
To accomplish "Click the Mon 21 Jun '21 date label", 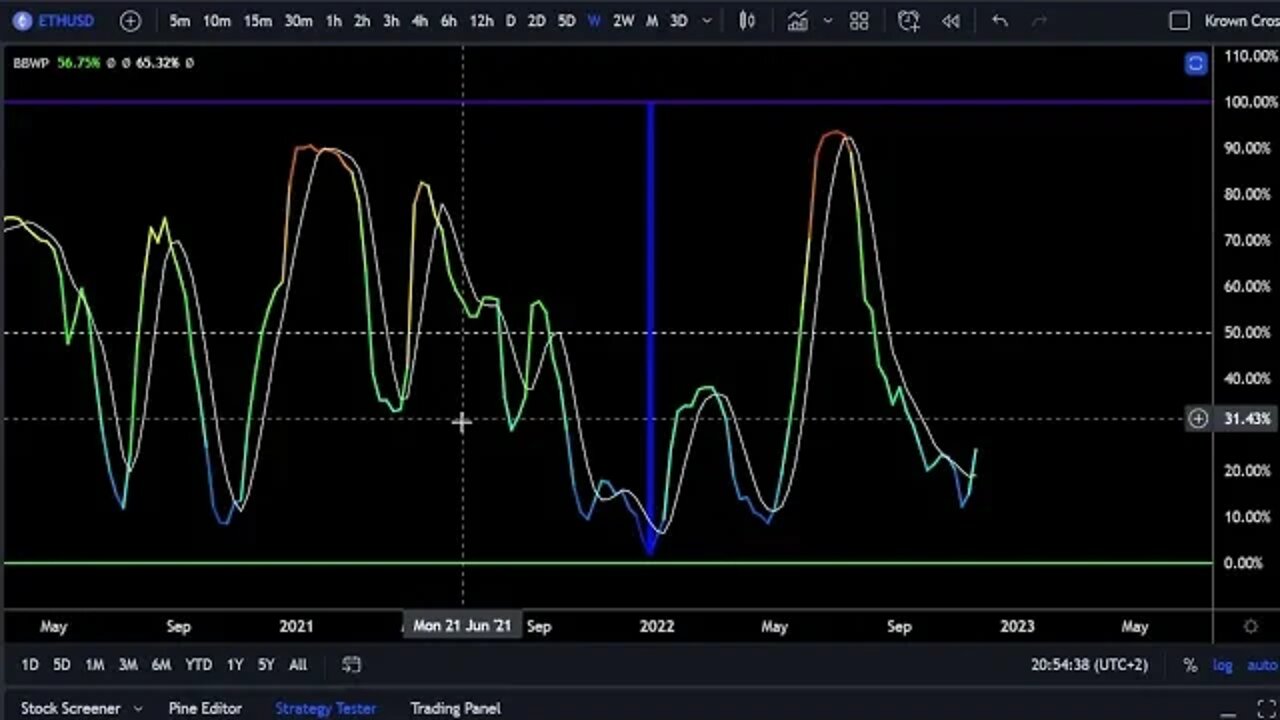I will (462, 626).
